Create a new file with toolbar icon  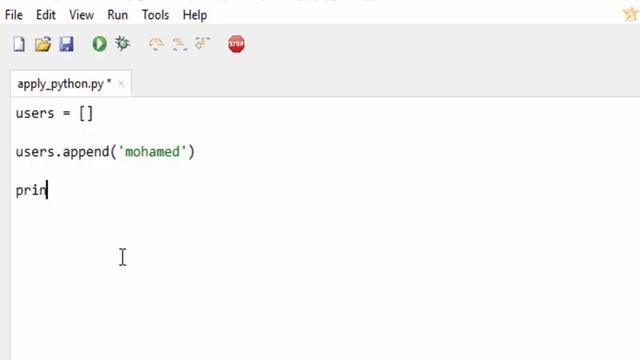click(19, 44)
